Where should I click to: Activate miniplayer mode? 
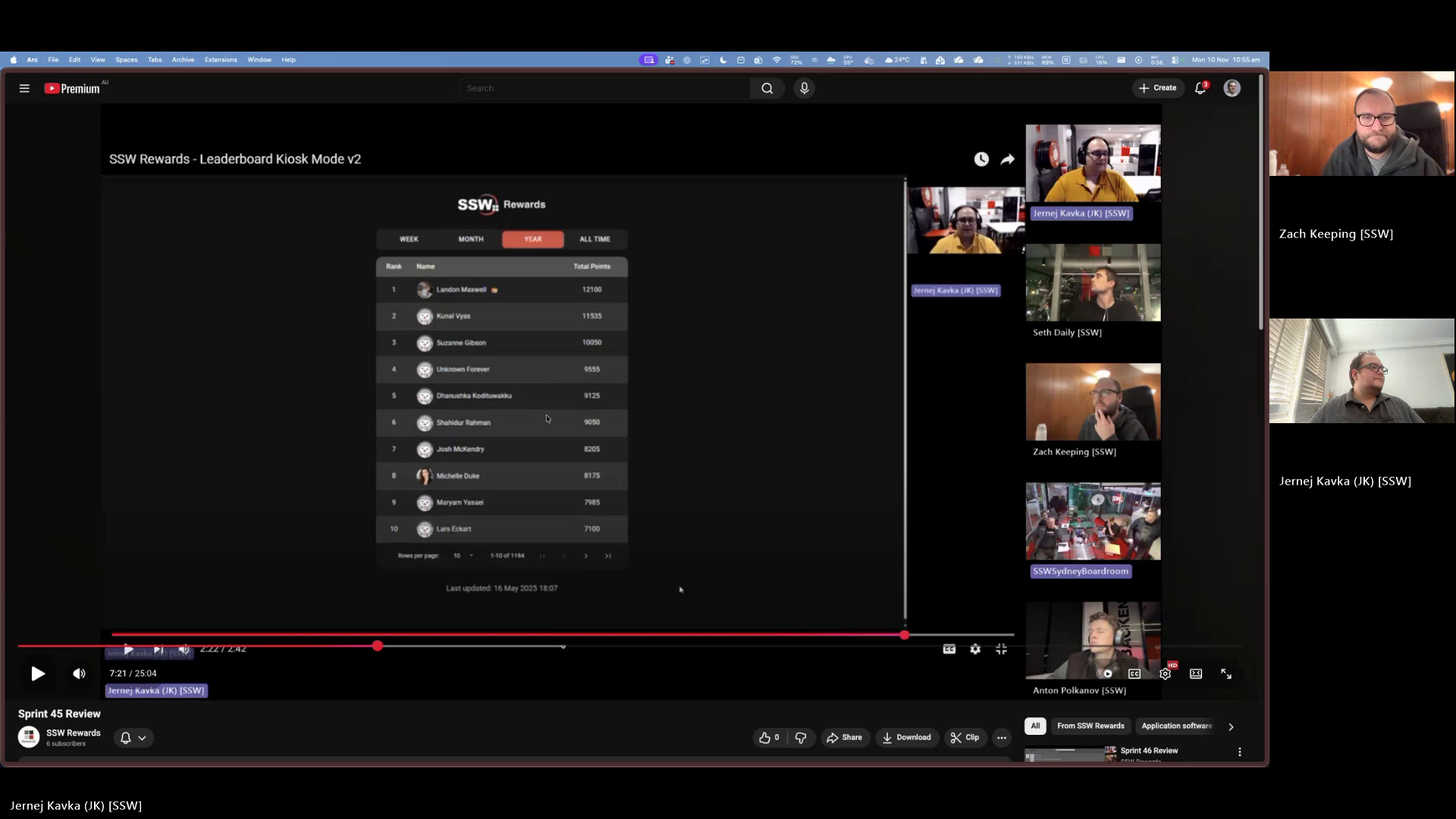click(1196, 673)
